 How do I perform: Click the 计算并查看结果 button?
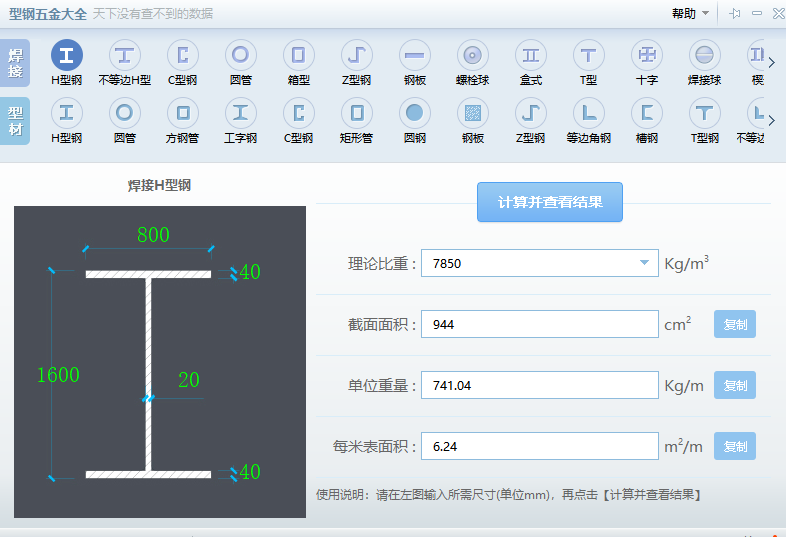tap(550, 202)
